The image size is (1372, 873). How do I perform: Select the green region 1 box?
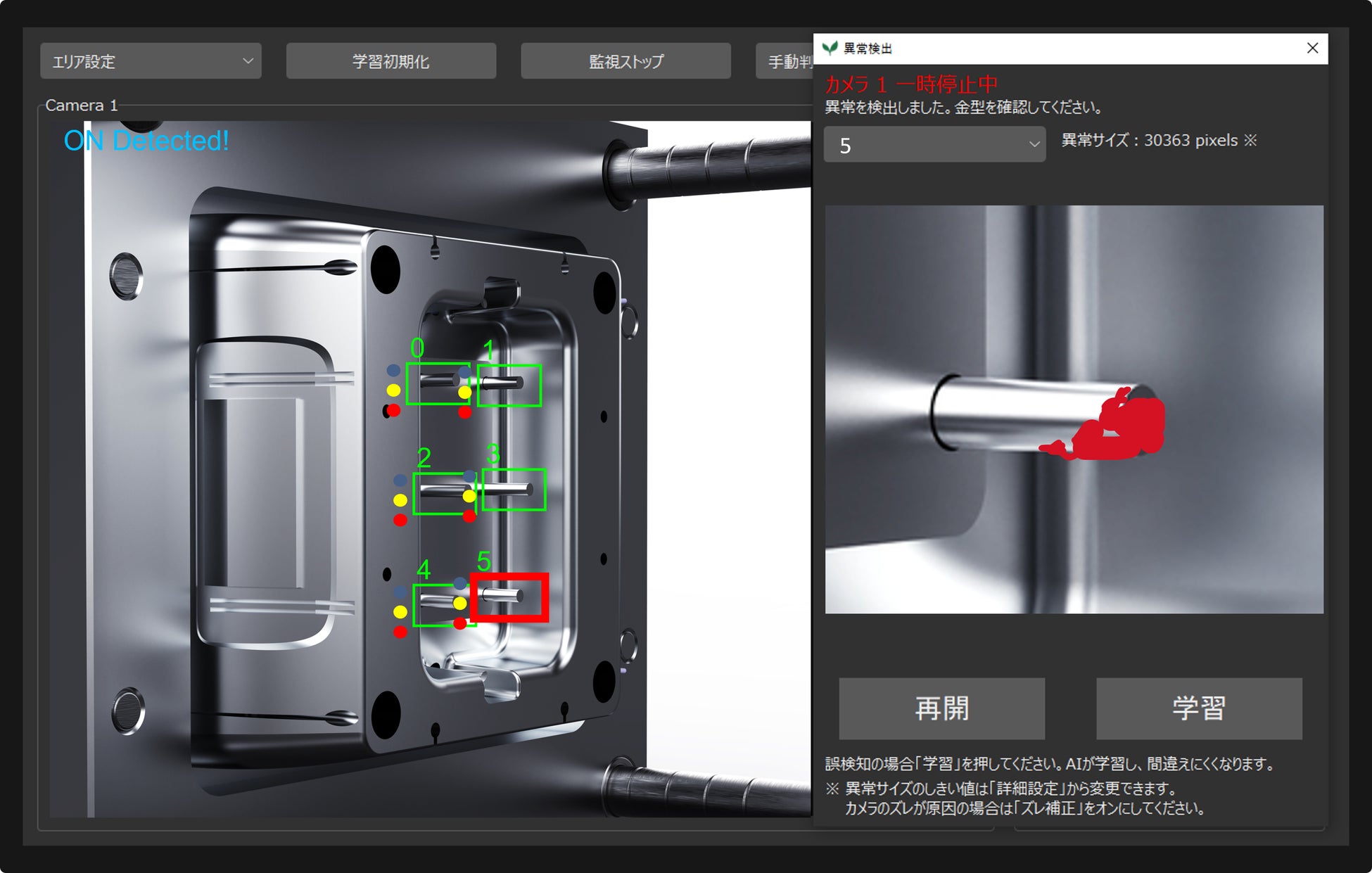pyautogui.click(x=509, y=385)
